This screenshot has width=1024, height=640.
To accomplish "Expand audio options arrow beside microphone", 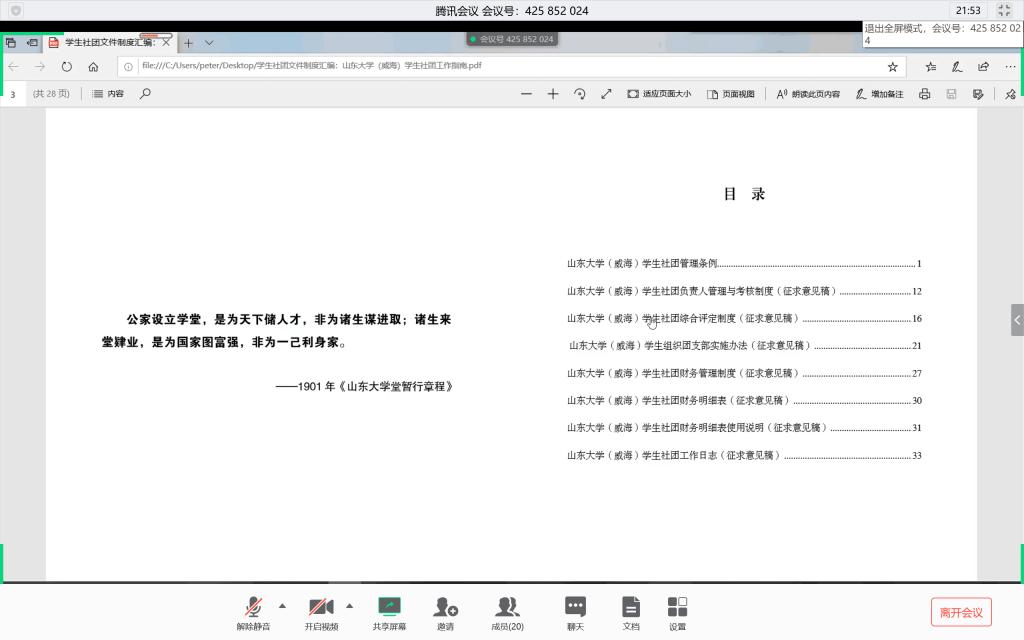I will [282, 606].
